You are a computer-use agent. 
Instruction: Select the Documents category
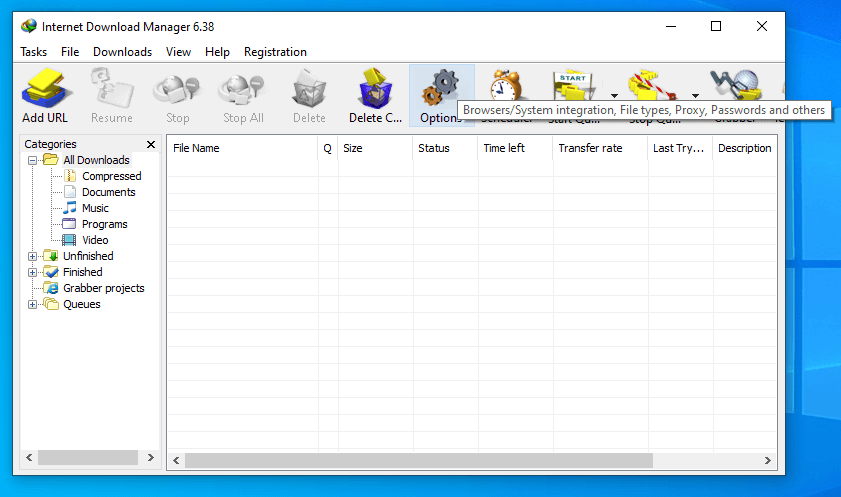(x=108, y=192)
